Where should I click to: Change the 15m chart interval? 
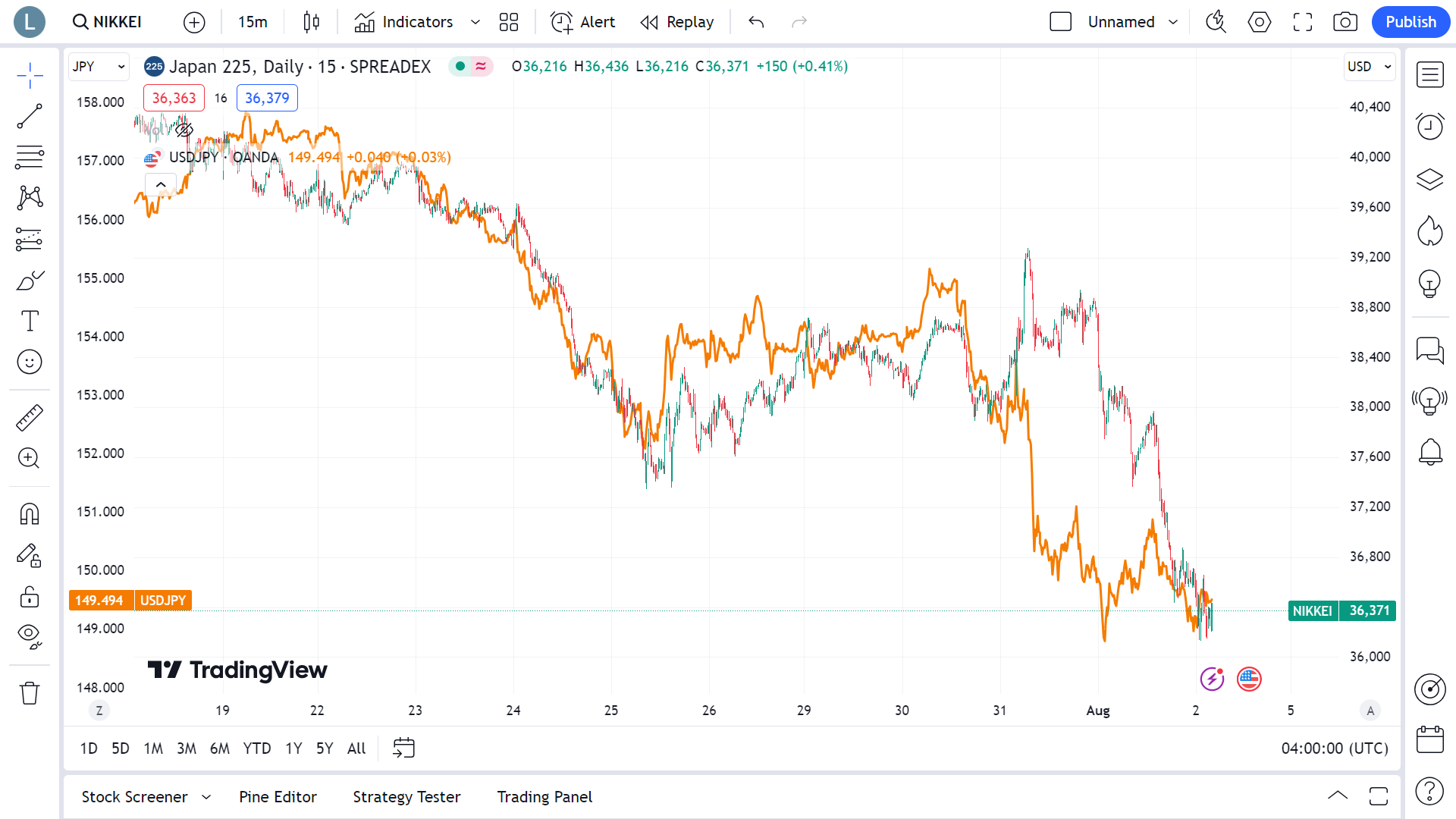[x=253, y=22]
